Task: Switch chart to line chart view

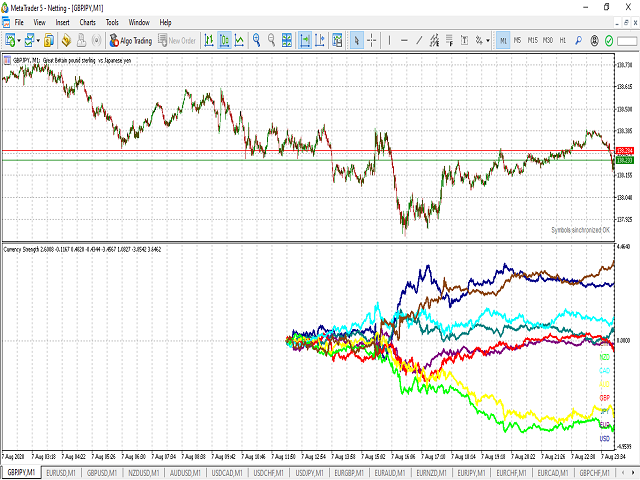Action: pyautogui.click(x=240, y=40)
